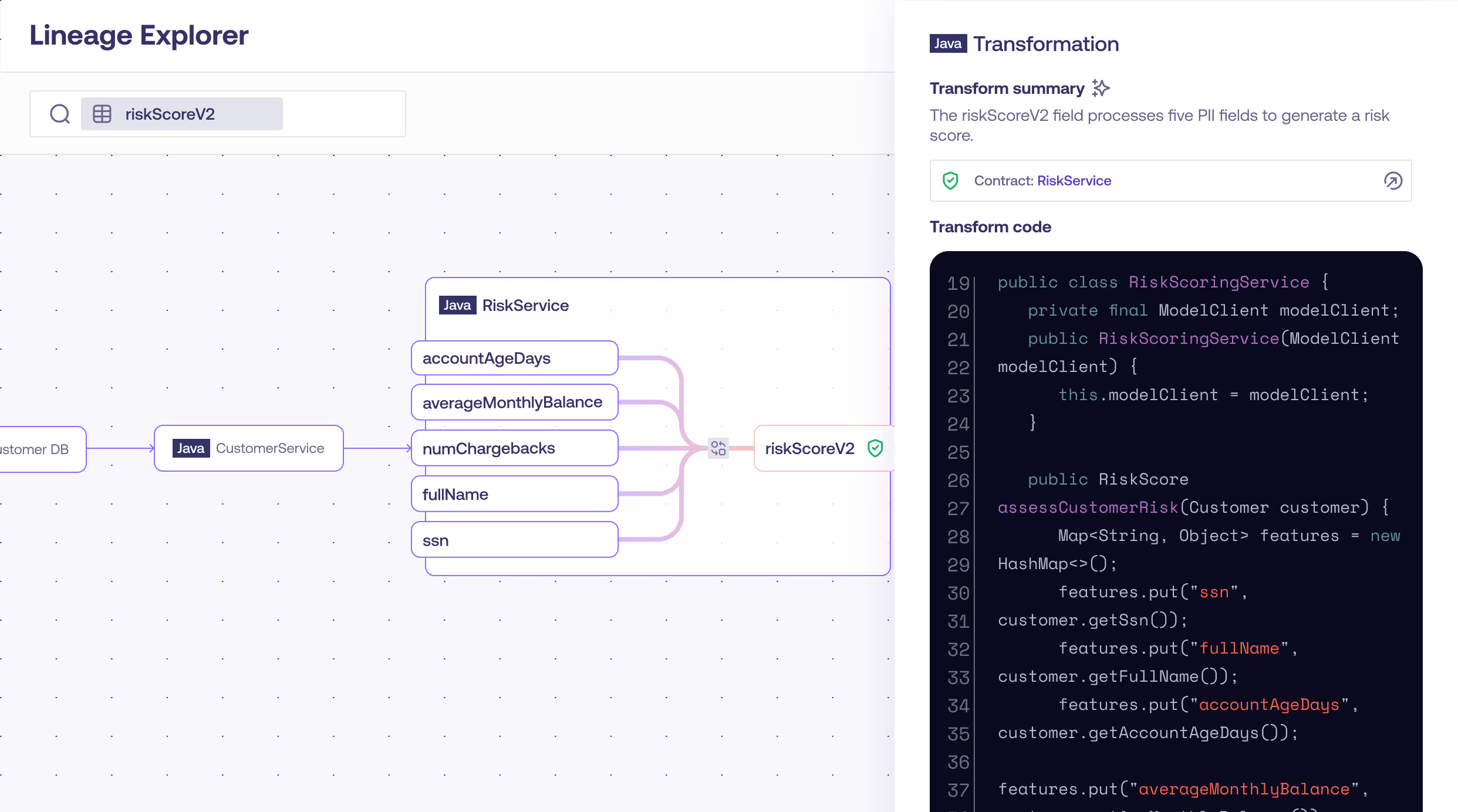Click the AI sparkle icon beside Transform summary

pyautogui.click(x=1101, y=88)
